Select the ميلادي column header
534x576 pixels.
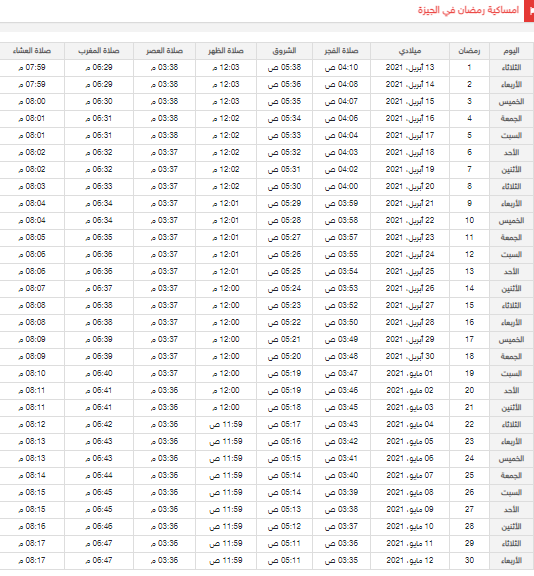[410, 51]
